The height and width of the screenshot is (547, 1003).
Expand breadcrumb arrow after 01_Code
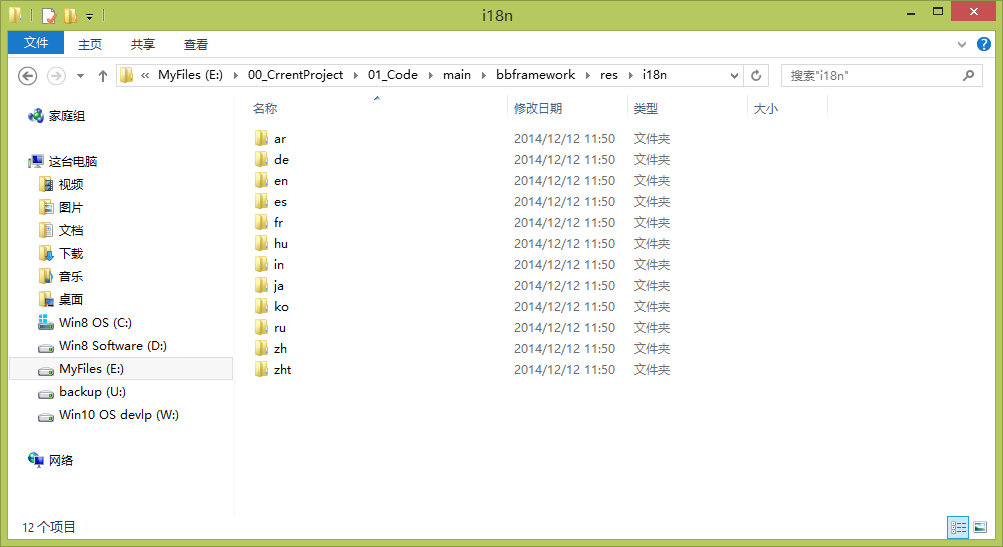430,75
